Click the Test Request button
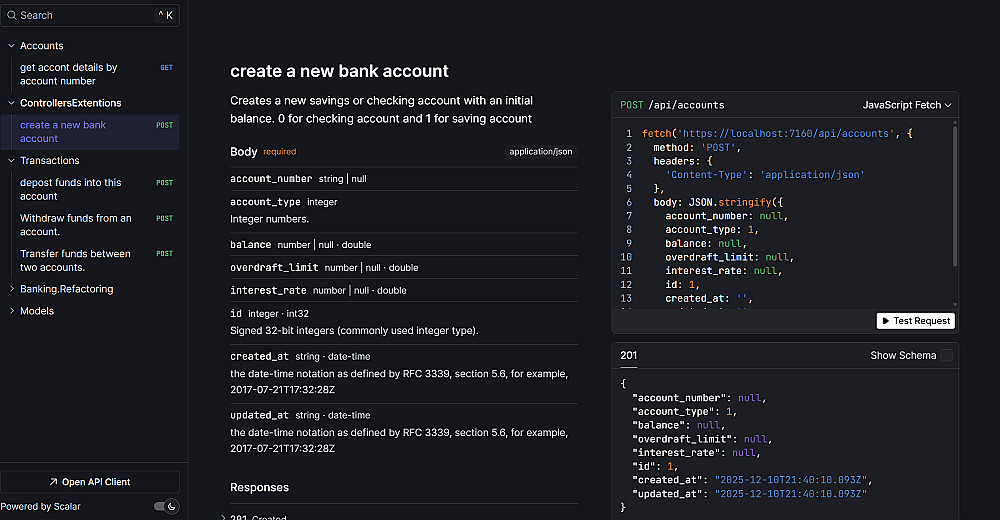 (x=916, y=321)
